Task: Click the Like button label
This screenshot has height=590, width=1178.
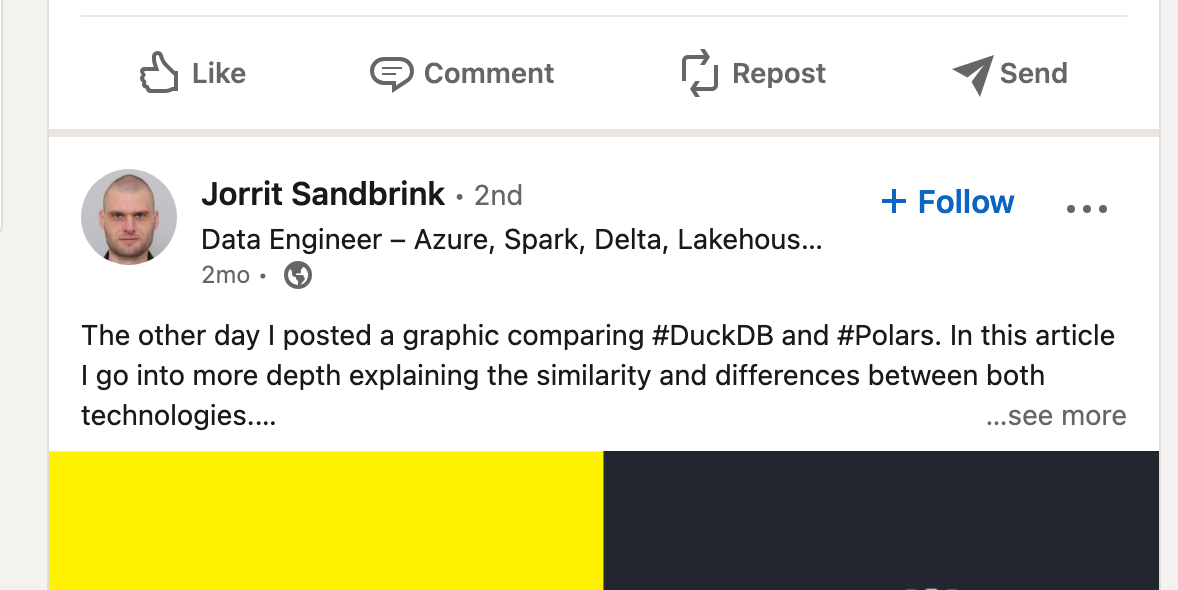Action: point(218,73)
